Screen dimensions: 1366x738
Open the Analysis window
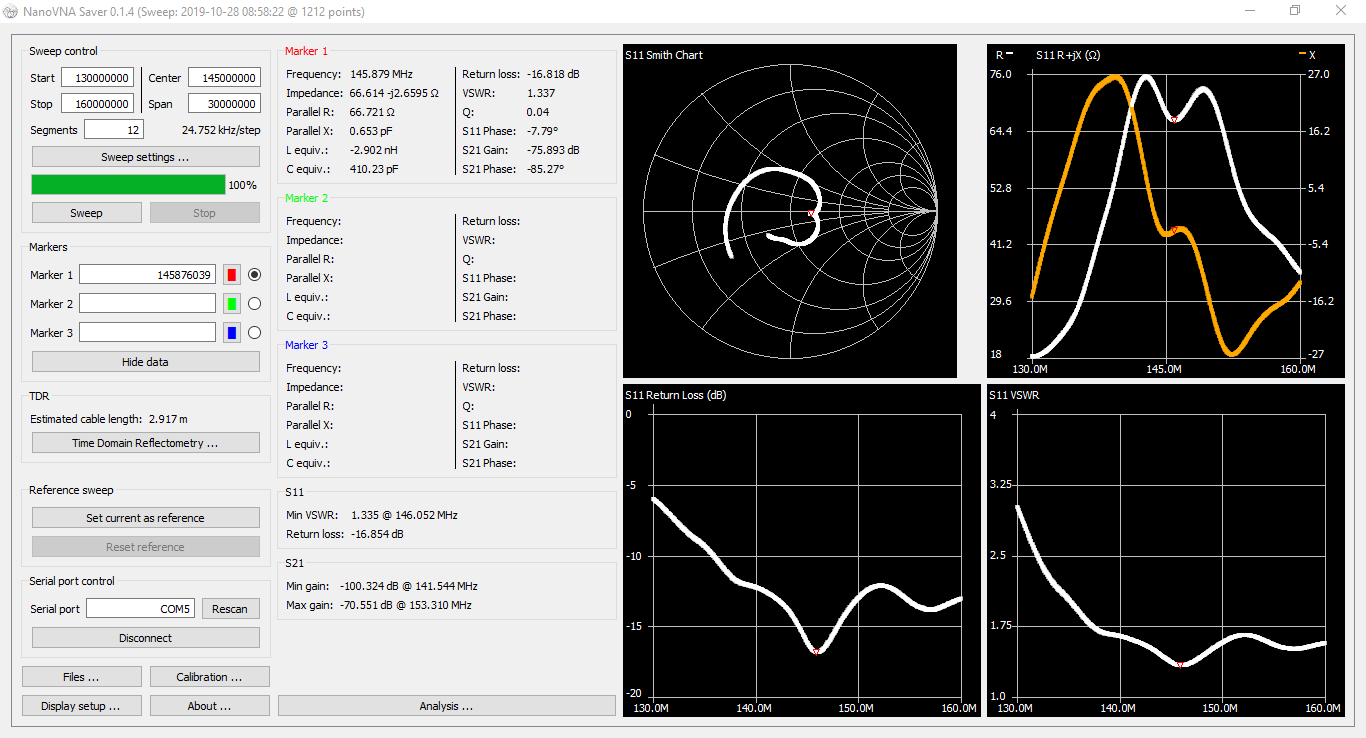[446, 705]
